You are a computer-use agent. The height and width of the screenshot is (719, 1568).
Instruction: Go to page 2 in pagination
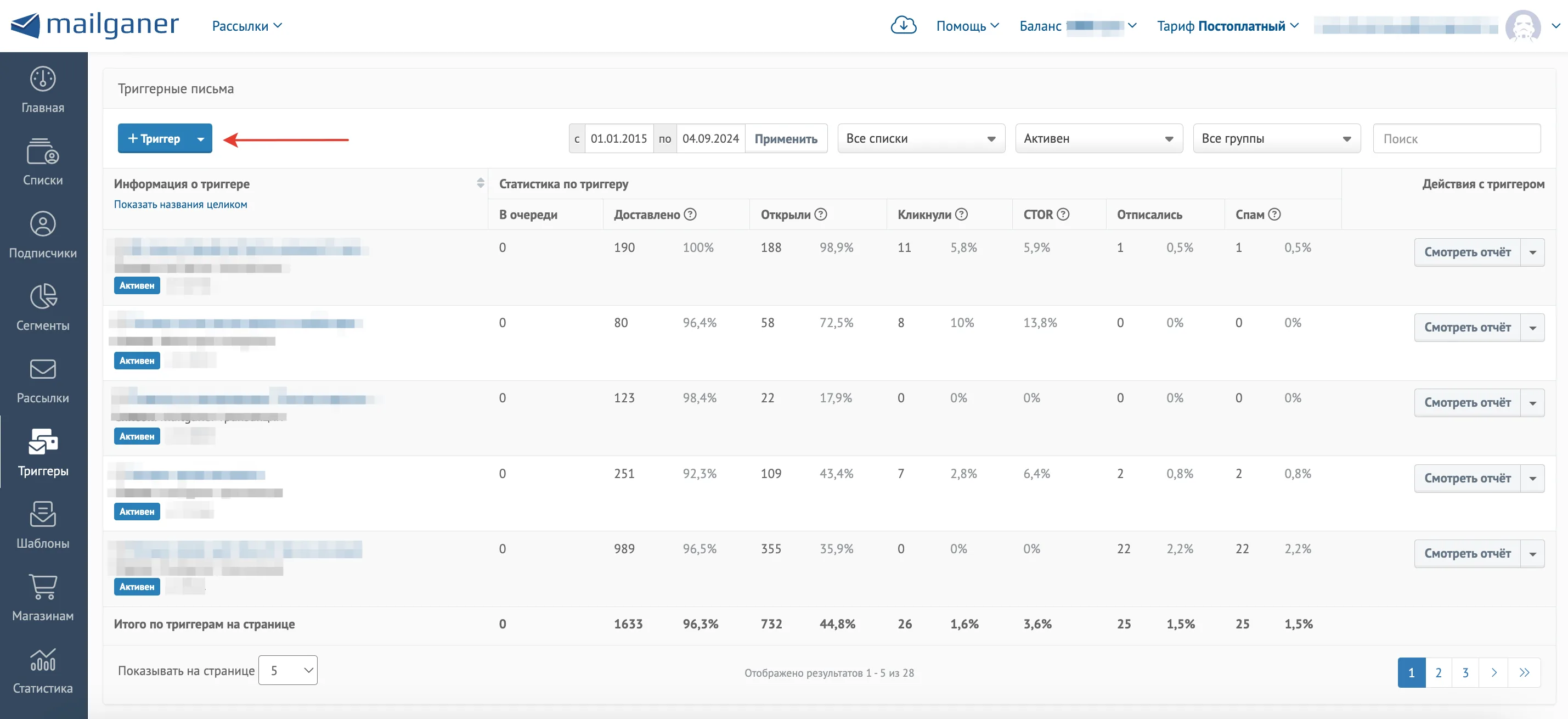click(x=1439, y=673)
